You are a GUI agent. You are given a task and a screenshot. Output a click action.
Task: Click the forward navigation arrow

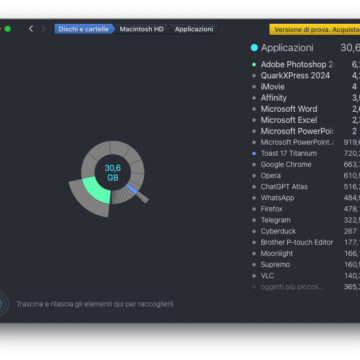[x=43, y=29]
